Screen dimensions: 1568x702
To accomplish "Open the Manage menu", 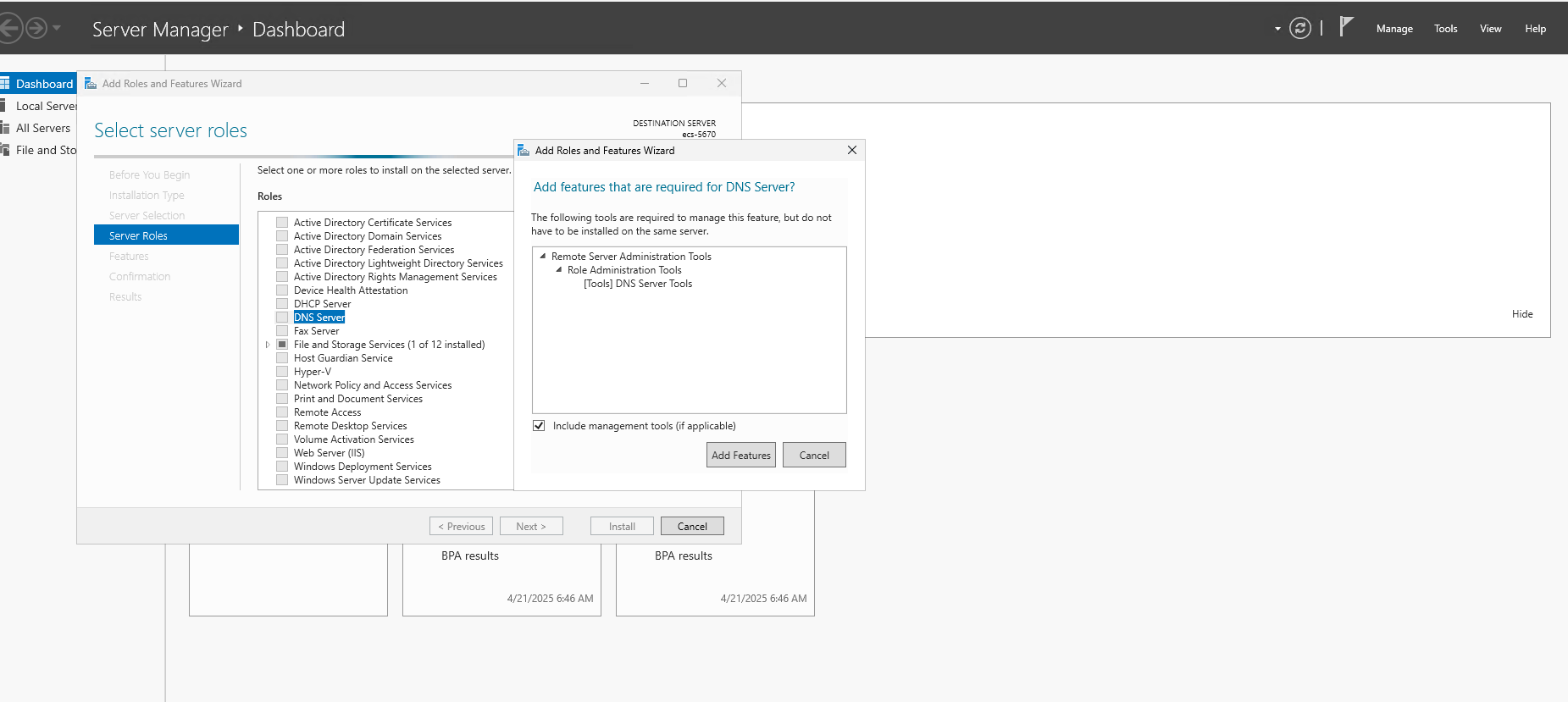I will click(x=1393, y=29).
